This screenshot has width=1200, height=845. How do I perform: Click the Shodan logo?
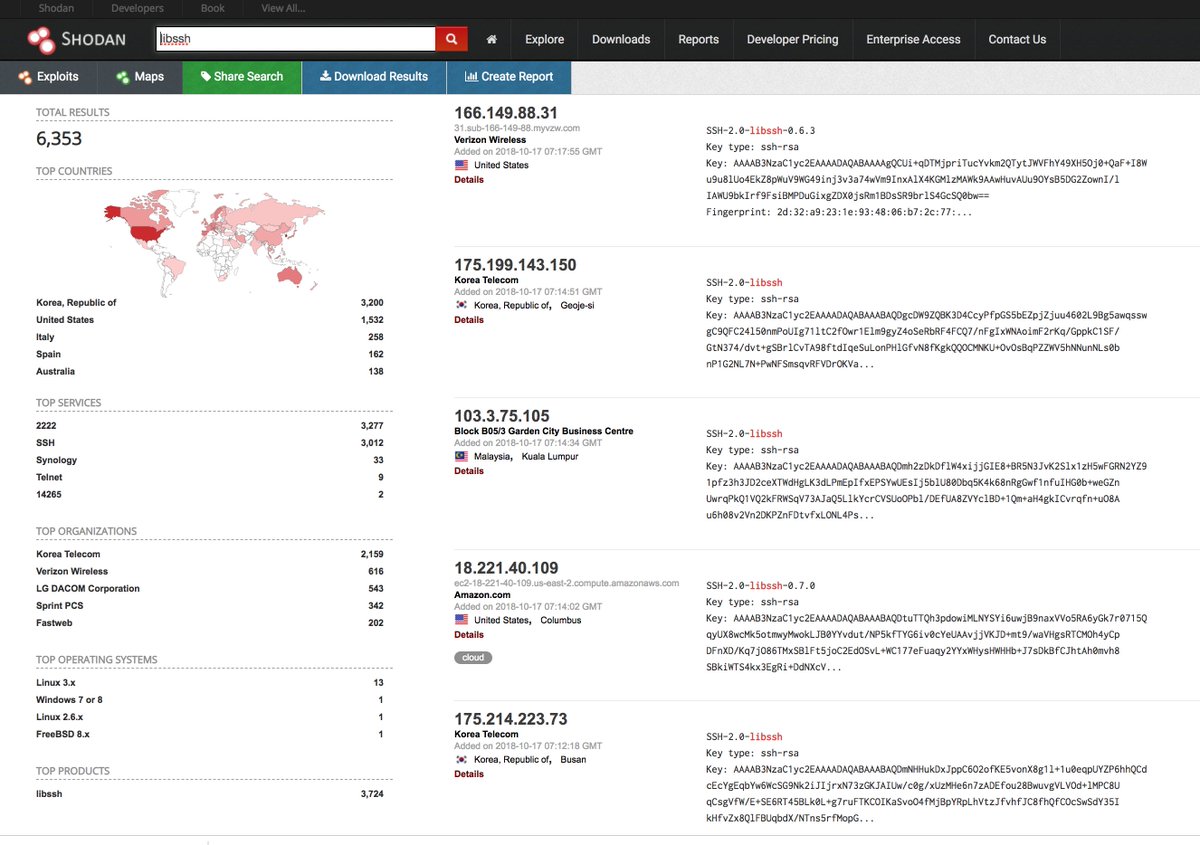tap(76, 39)
